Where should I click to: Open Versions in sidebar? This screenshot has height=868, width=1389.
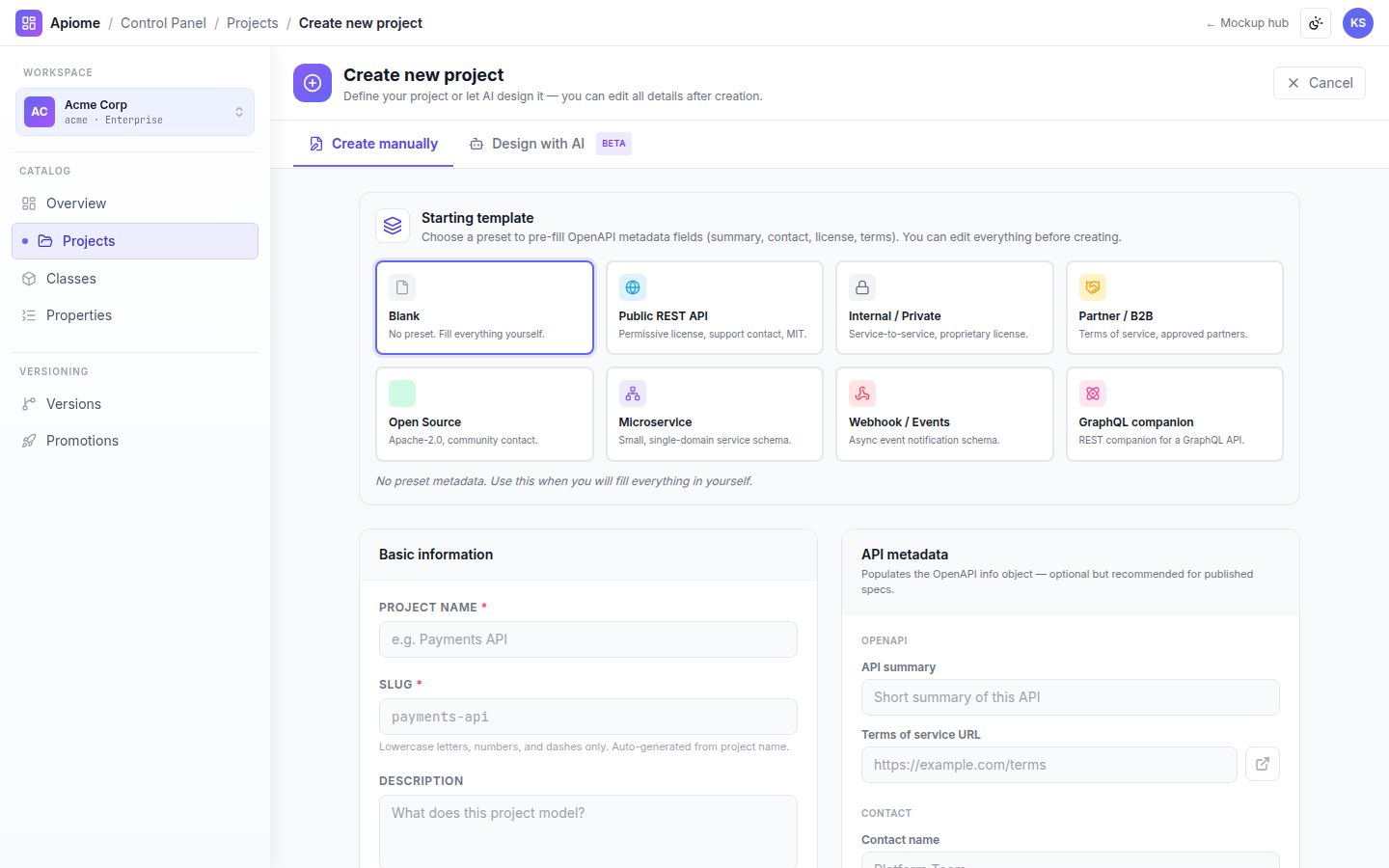(135, 404)
